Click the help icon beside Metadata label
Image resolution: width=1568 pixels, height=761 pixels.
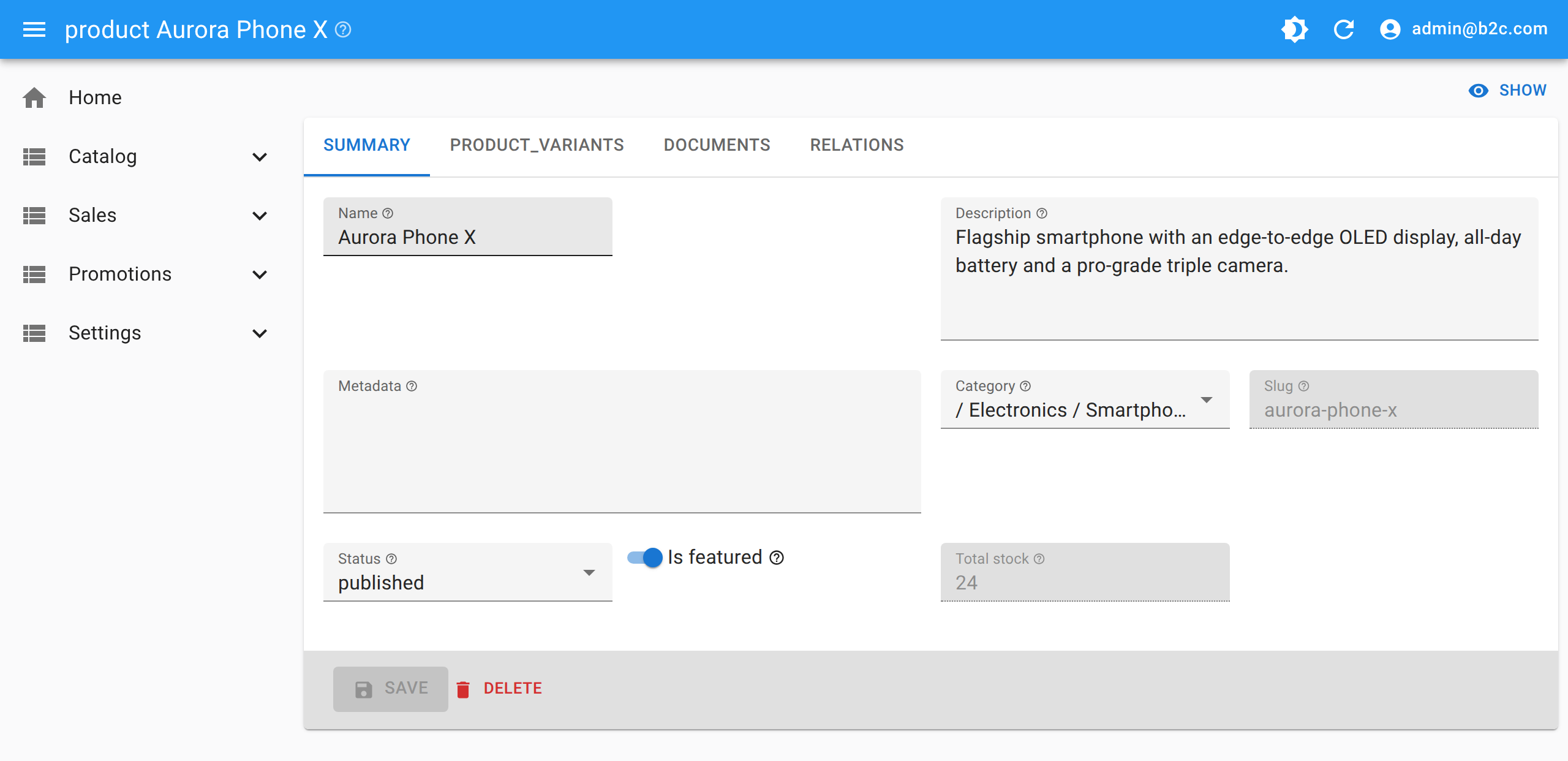(x=412, y=386)
